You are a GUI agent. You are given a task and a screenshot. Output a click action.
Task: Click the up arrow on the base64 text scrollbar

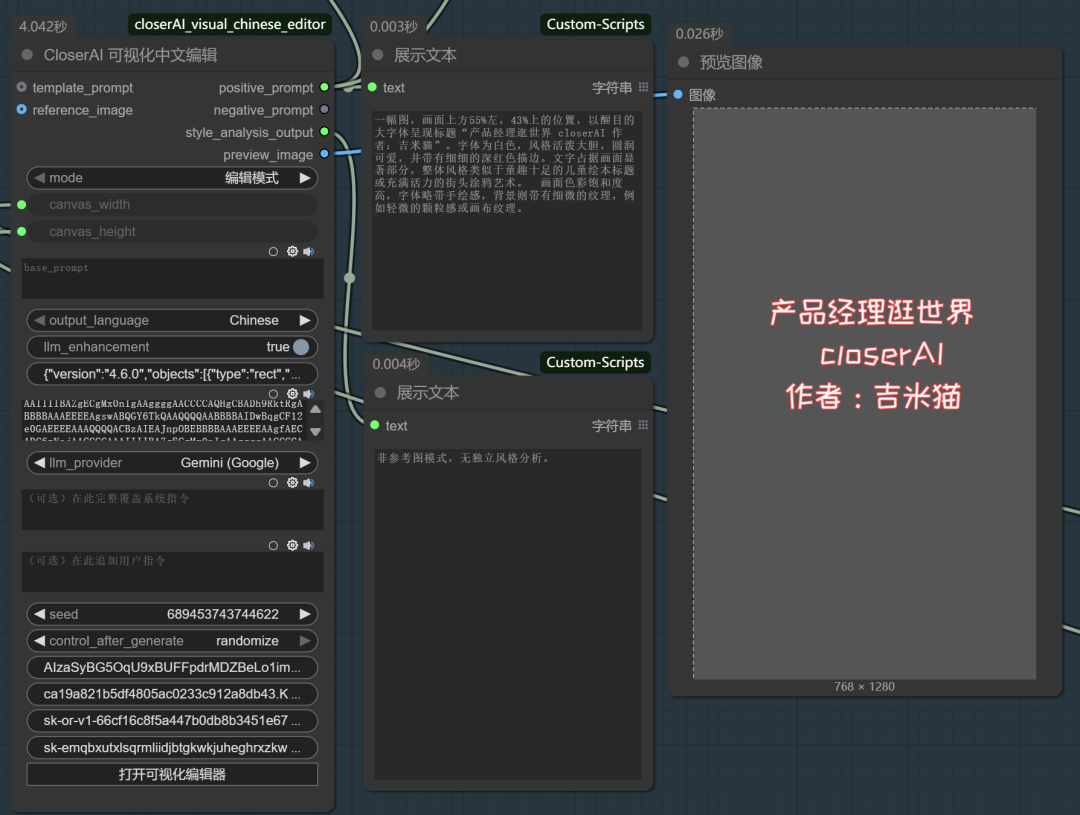pyautogui.click(x=315, y=409)
